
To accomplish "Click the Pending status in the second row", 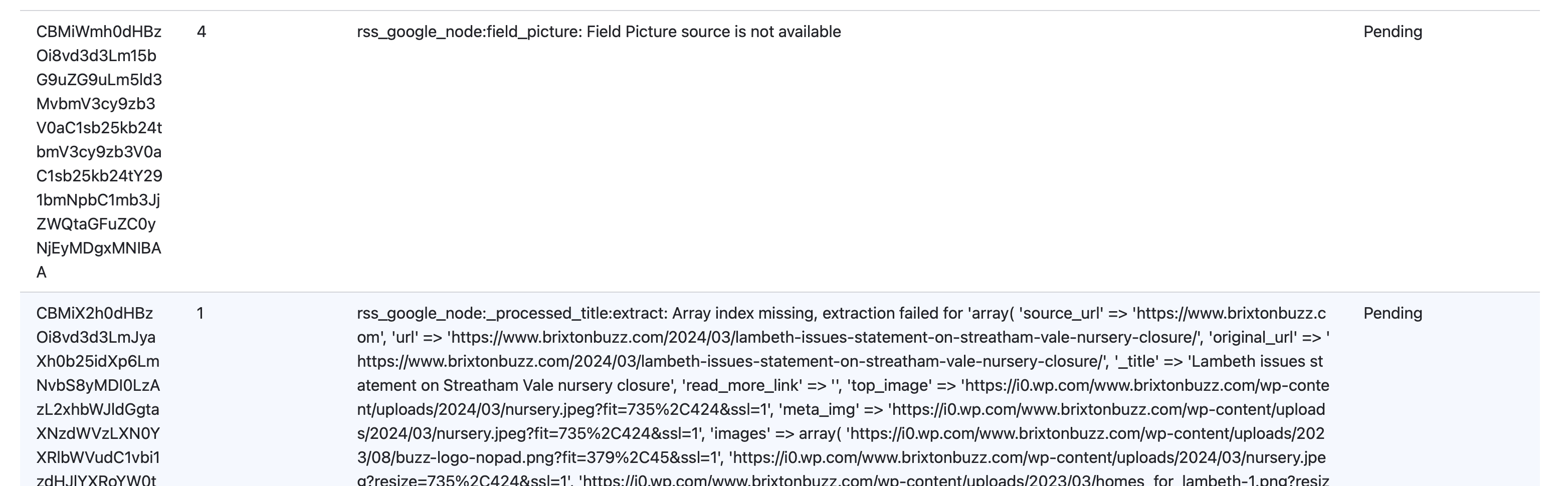I will (1392, 313).
